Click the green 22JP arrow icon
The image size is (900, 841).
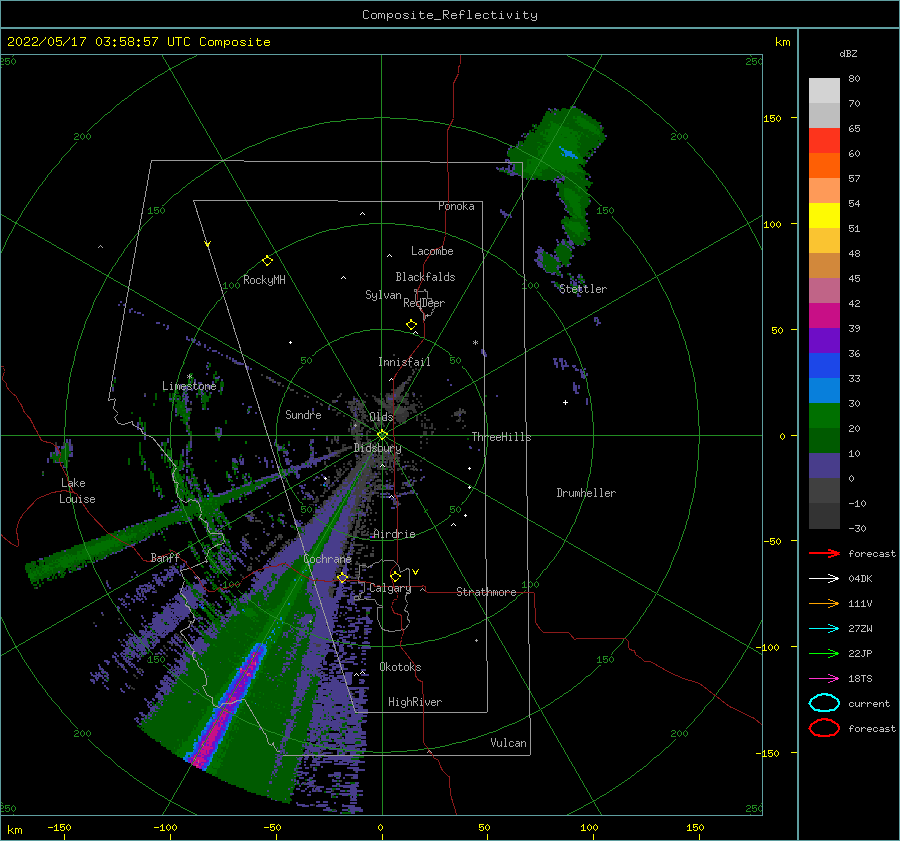pyautogui.click(x=824, y=653)
